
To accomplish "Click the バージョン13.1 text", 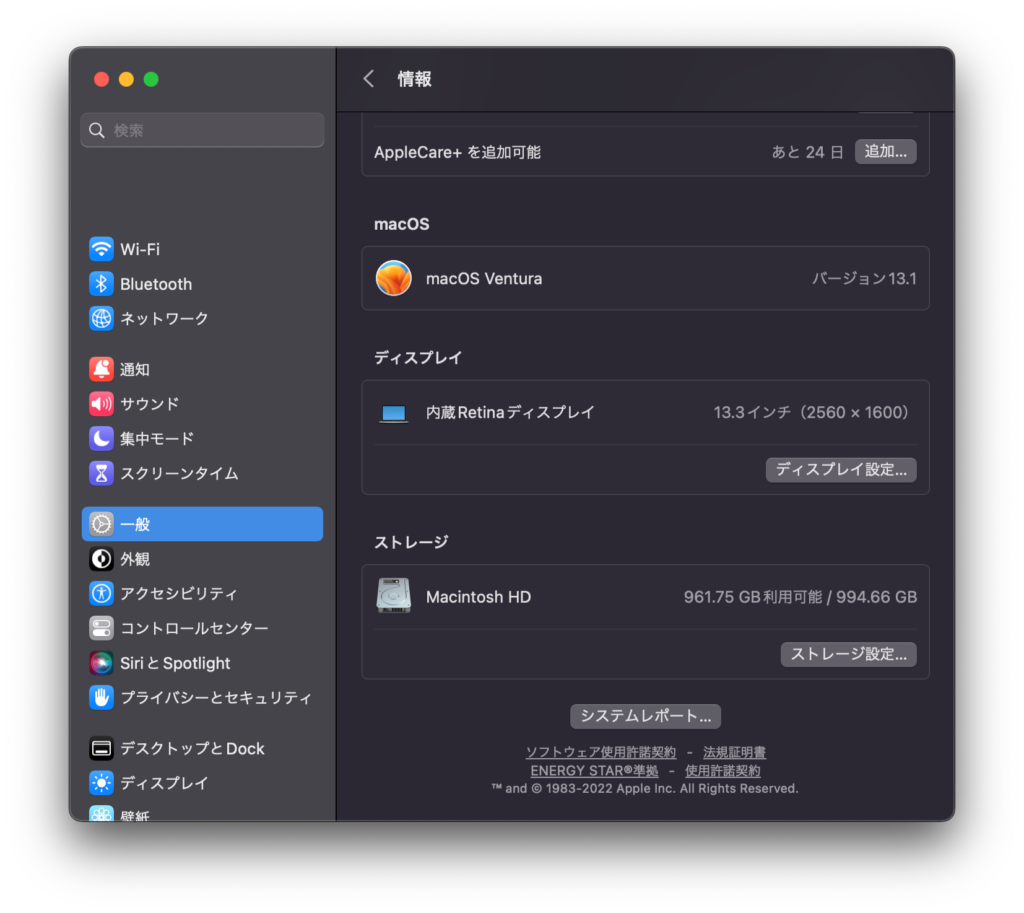I will click(864, 278).
